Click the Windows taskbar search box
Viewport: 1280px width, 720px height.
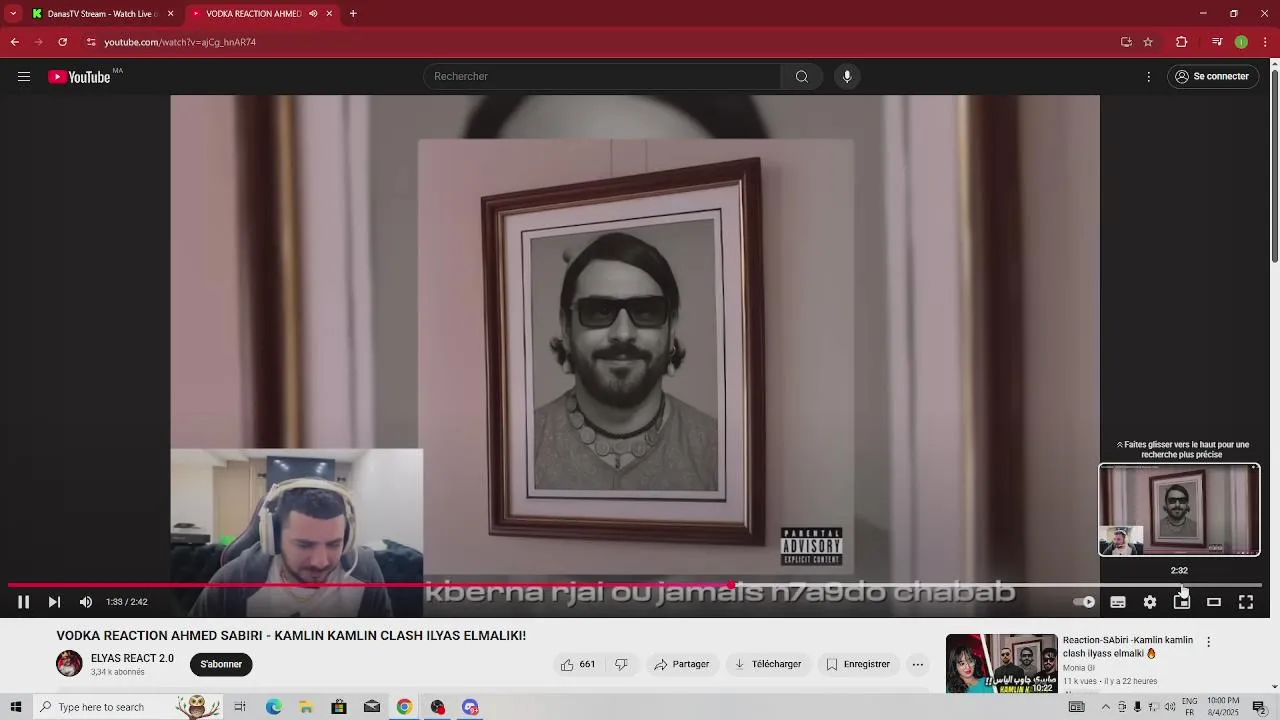128,707
